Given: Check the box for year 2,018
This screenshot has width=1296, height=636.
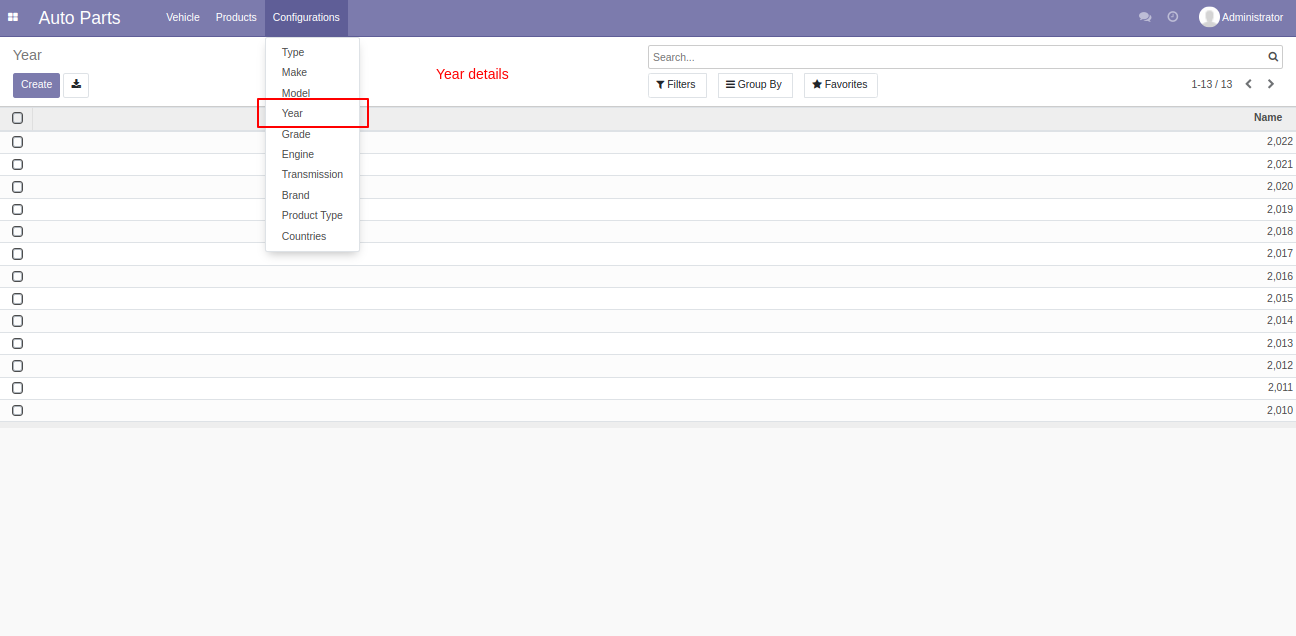Looking at the screenshot, I should pyautogui.click(x=17, y=231).
